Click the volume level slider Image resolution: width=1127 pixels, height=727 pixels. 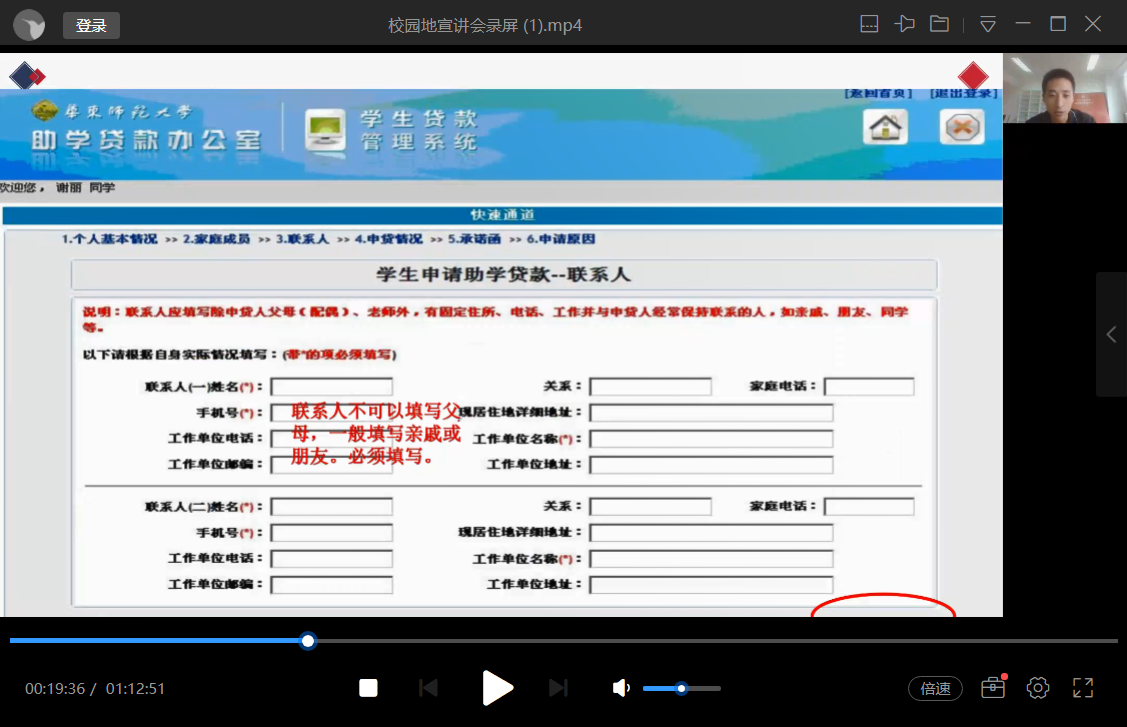tap(681, 688)
